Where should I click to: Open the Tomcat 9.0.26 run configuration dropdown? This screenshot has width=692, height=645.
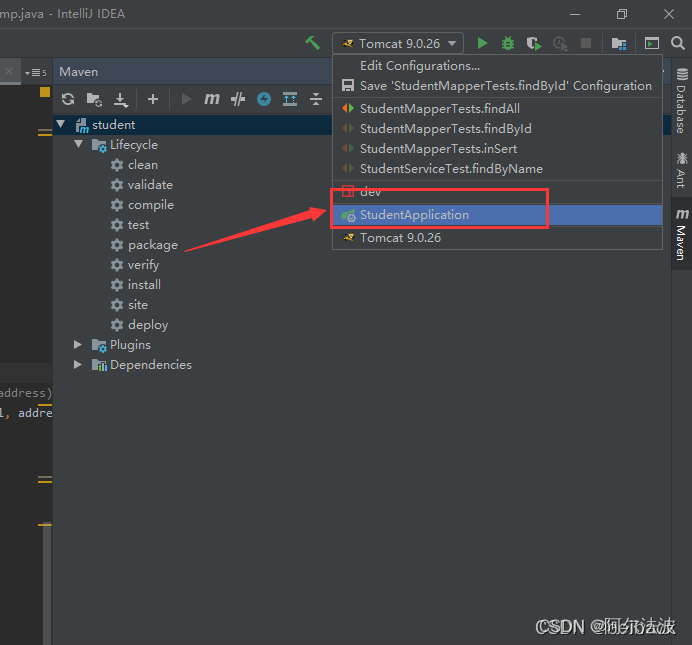pyautogui.click(x=398, y=43)
